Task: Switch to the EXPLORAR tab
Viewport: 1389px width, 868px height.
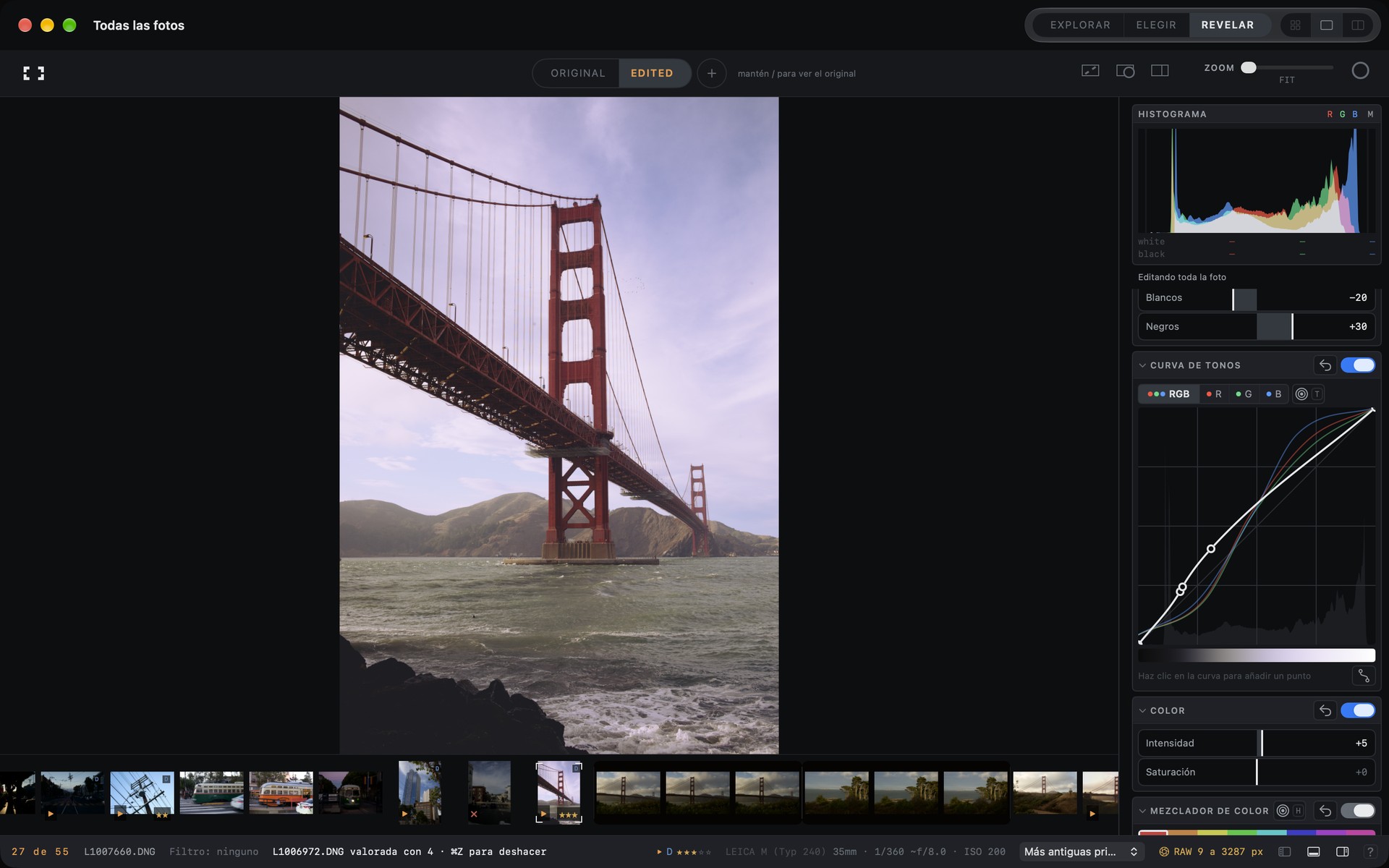Action: coord(1079,25)
